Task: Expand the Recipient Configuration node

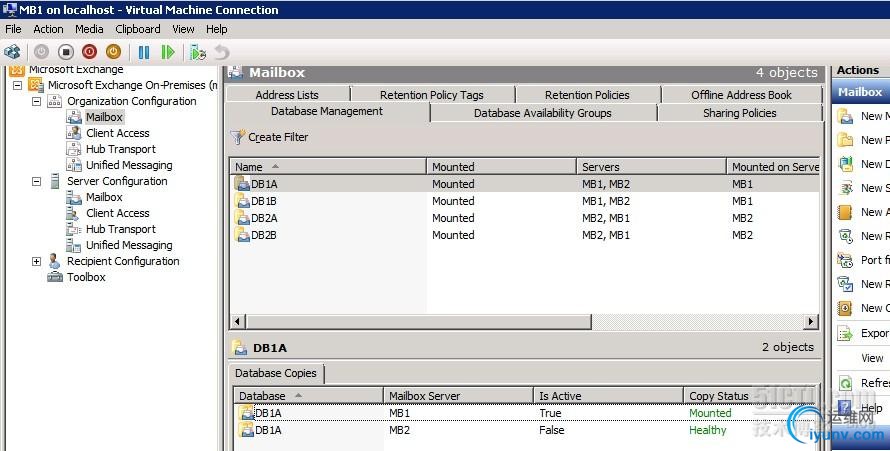Action: click(x=36, y=262)
